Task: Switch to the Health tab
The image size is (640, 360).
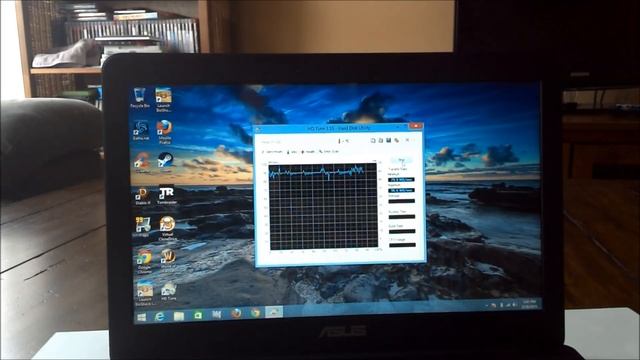Action: [x=308, y=151]
